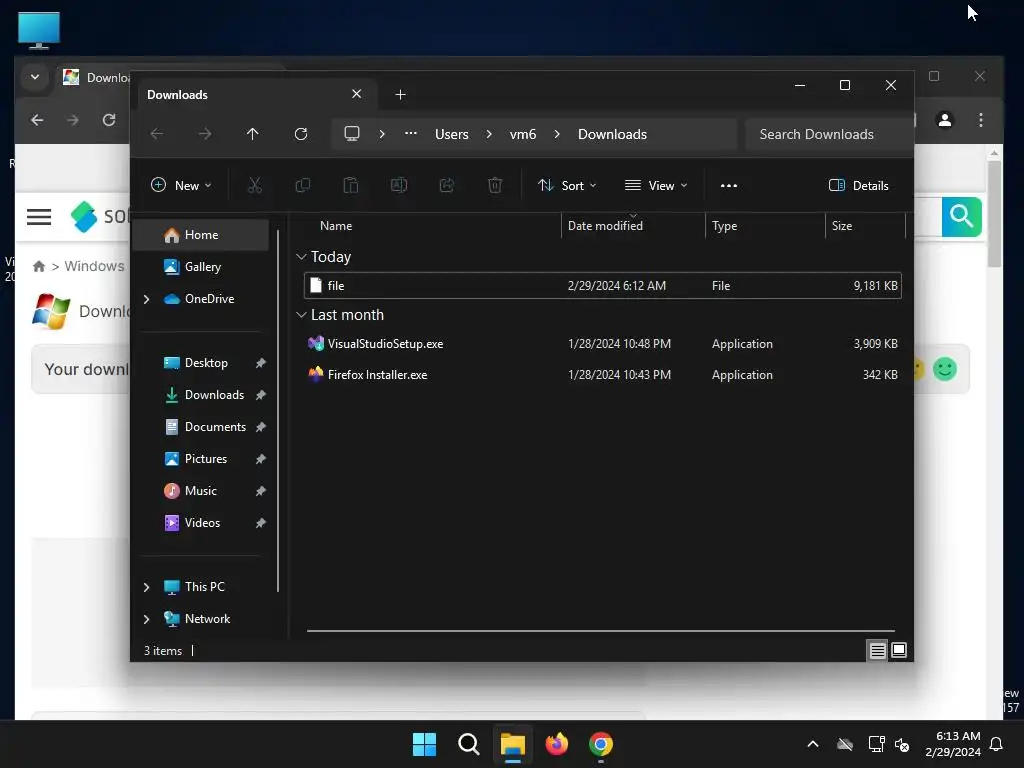
Task: Open the View dropdown
Action: [x=656, y=185]
